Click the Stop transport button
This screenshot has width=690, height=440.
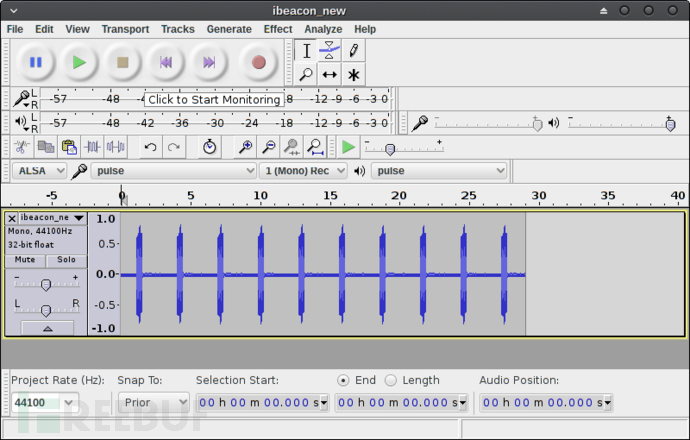click(123, 62)
